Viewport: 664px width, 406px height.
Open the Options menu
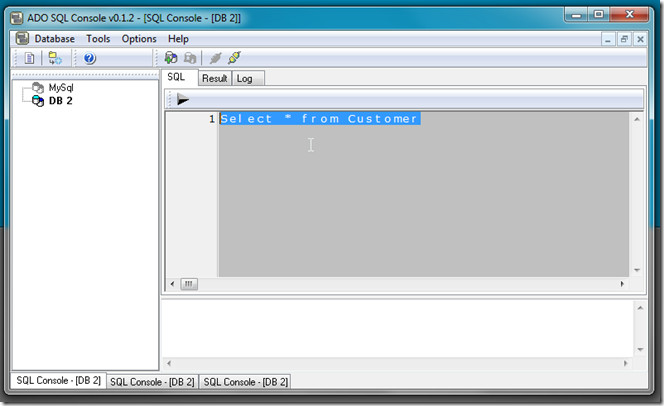pyautogui.click(x=139, y=39)
